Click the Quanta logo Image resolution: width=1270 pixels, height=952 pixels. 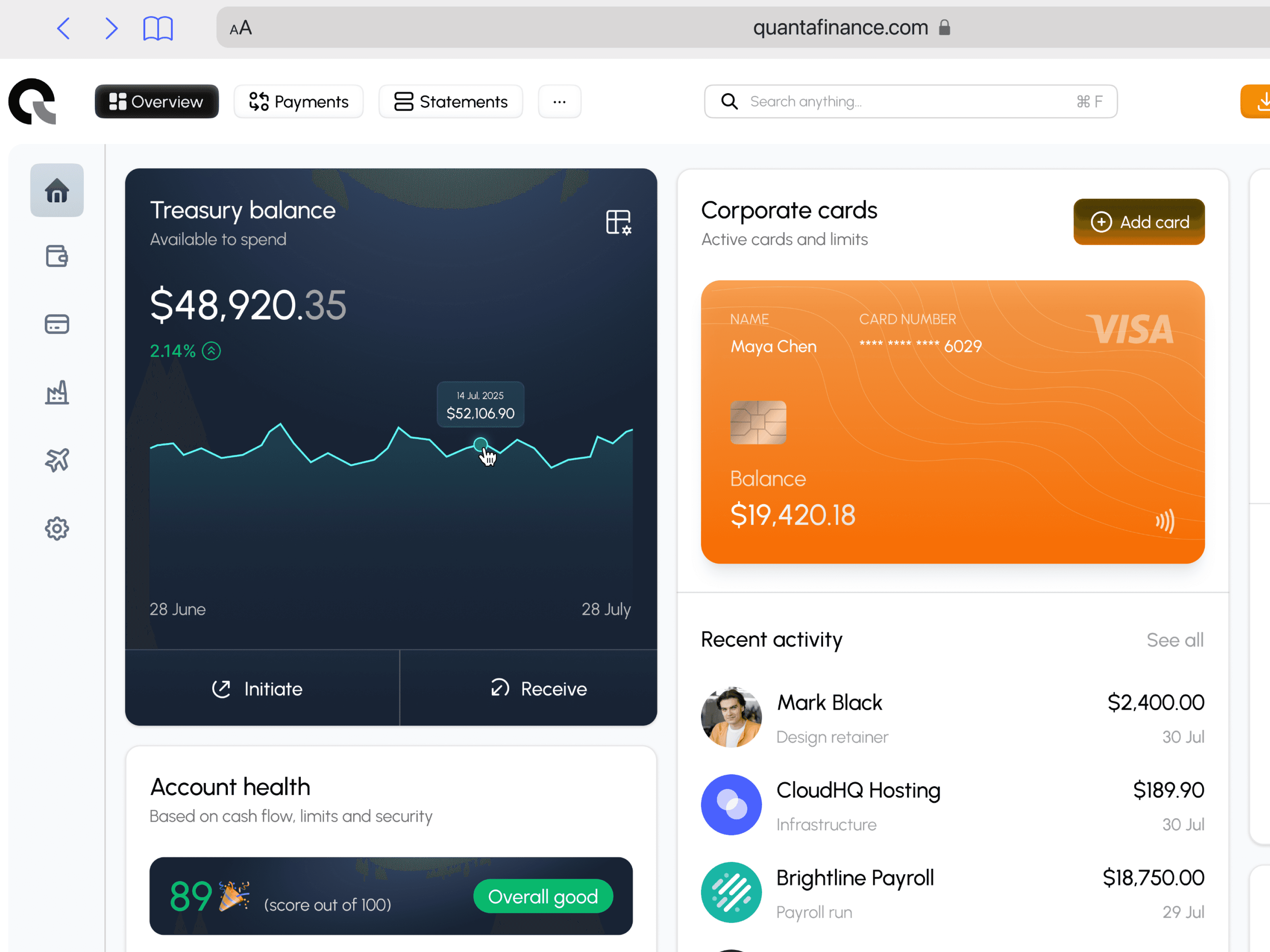click(32, 101)
